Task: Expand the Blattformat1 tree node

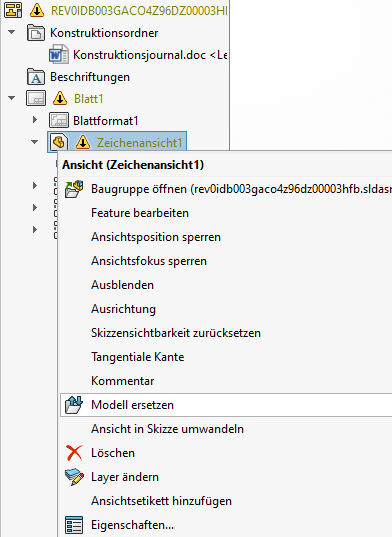Action: point(35,120)
